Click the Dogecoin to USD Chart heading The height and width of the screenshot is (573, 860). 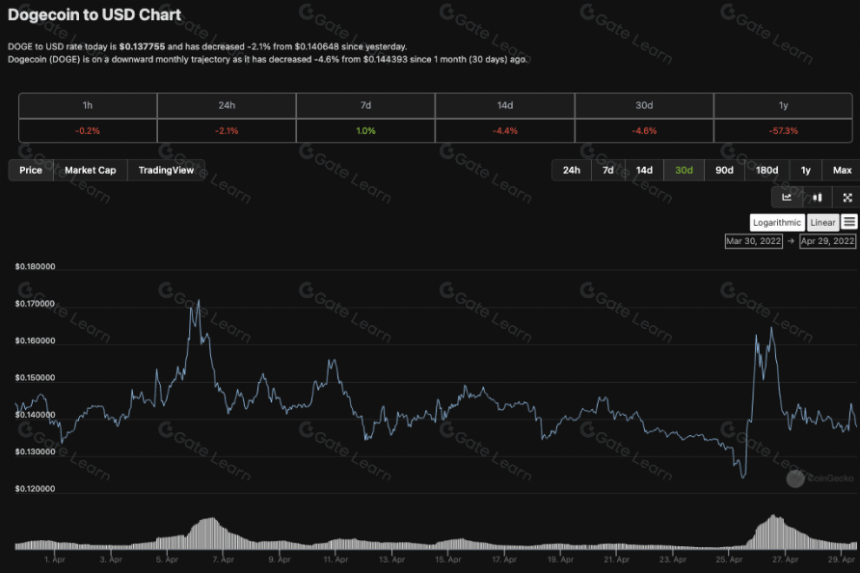click(x=94, y=15)
